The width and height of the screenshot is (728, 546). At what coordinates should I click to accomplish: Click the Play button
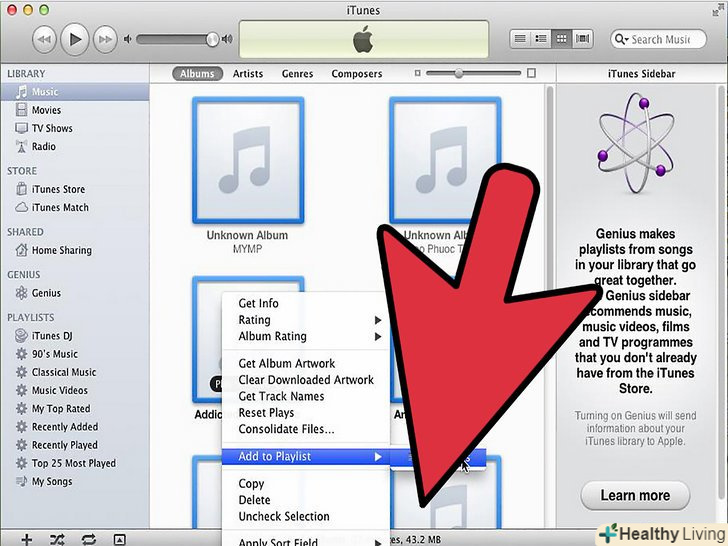tap(75, 39)
